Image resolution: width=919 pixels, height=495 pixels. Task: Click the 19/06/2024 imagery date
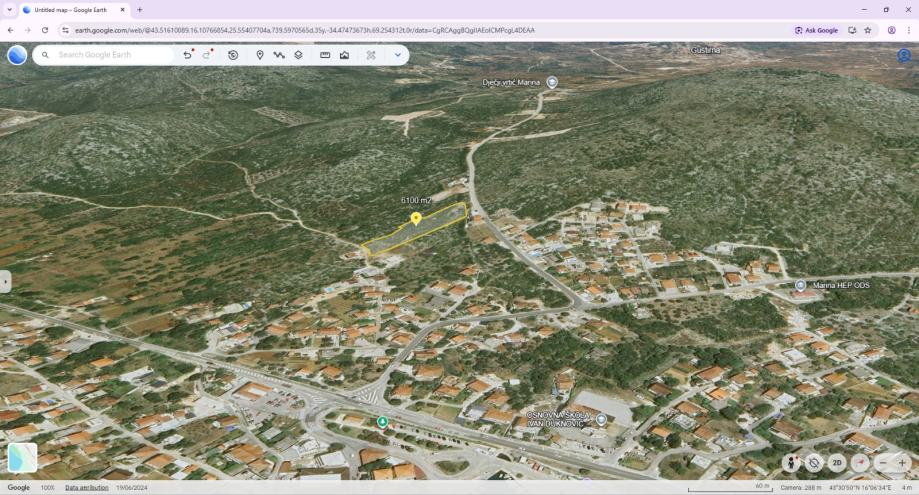(132, 487)
